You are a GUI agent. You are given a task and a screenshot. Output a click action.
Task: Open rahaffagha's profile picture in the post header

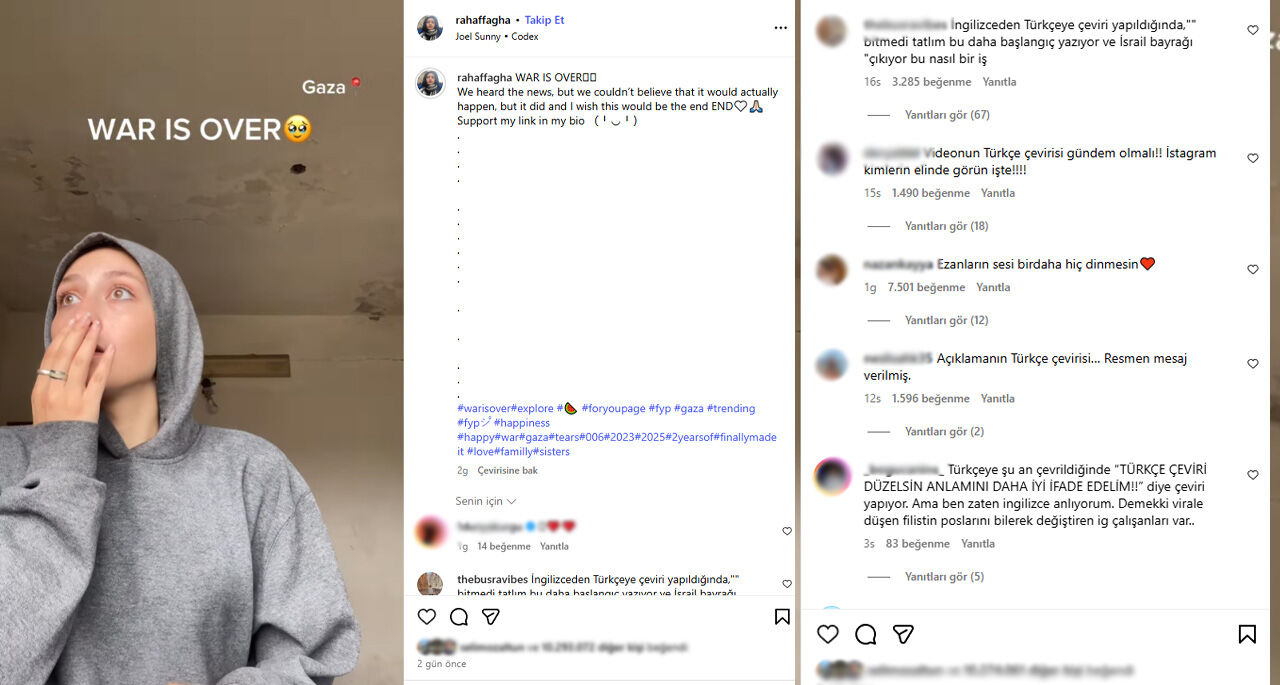[430, 28]
